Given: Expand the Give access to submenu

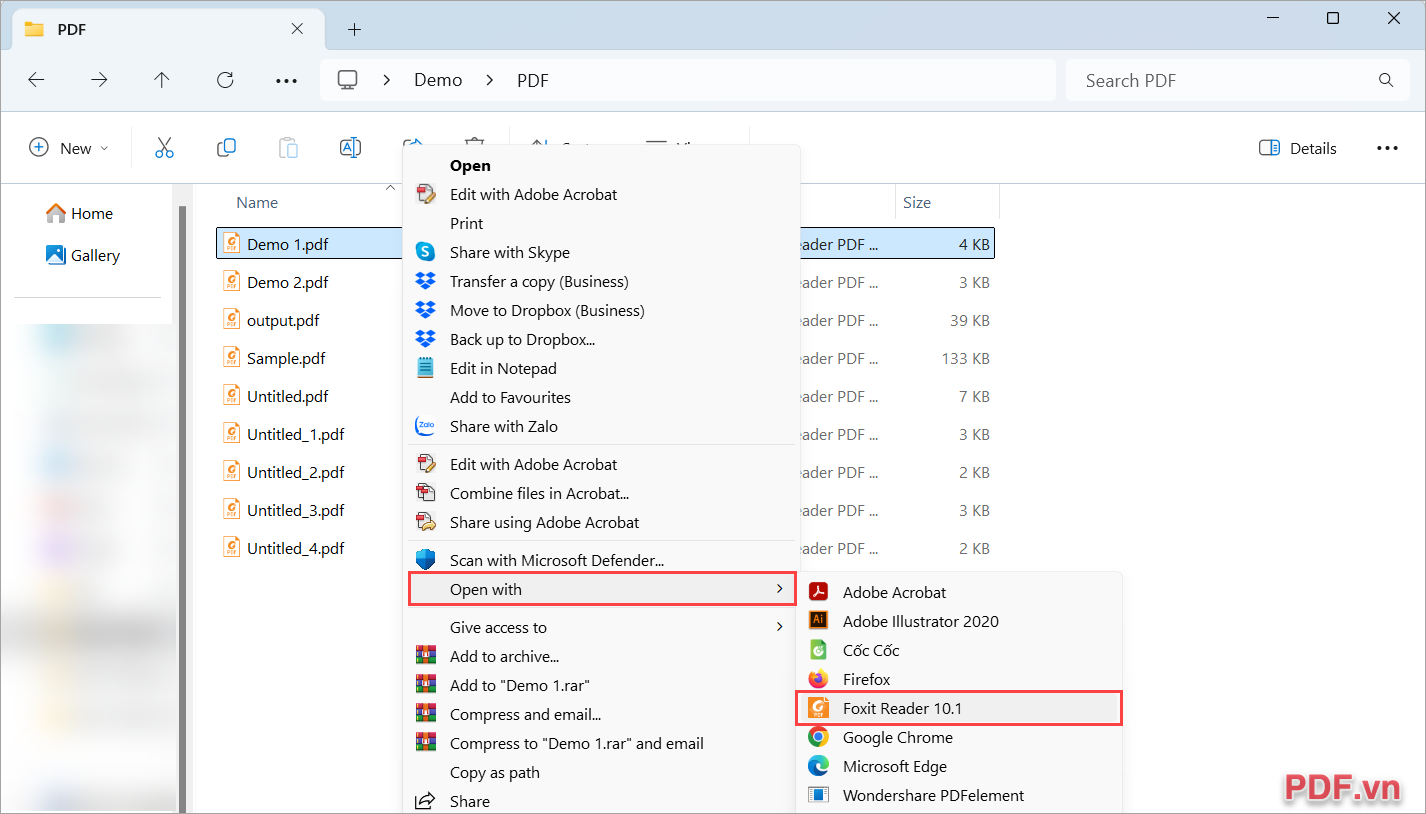Looking at the screenshot, I should (x=601, y=627).
